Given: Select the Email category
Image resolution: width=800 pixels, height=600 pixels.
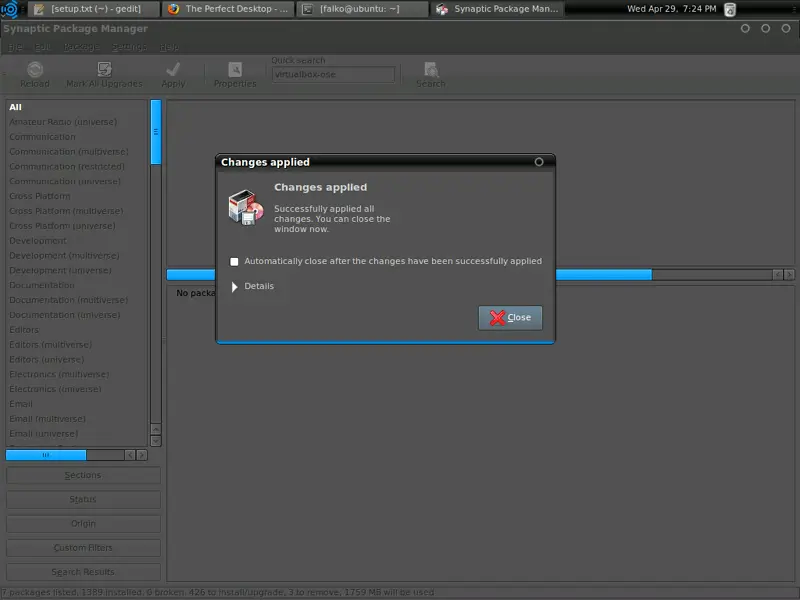Looking at the screenshot, I should click(78, 404).
